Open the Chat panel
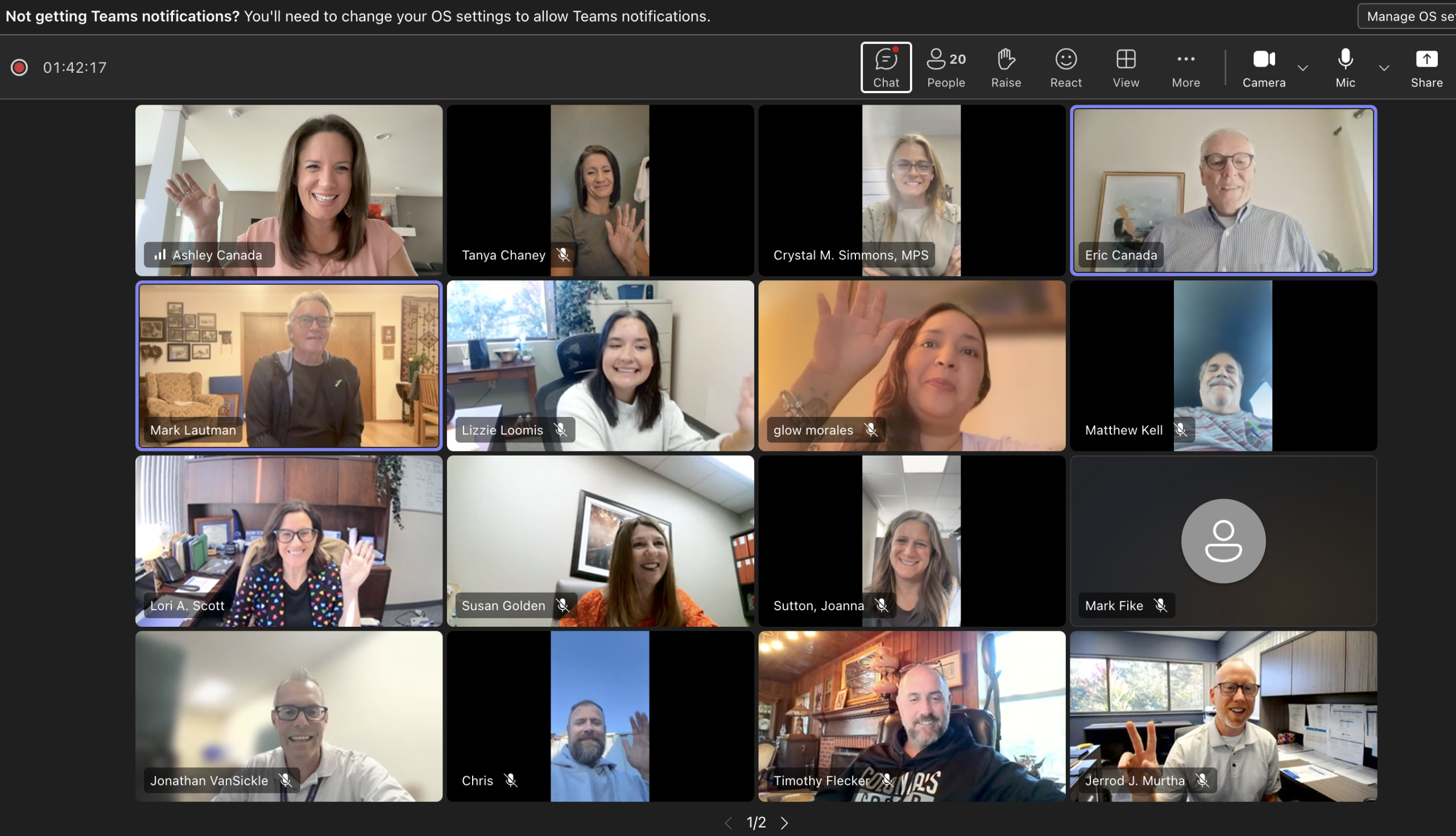 pos(886,67)
